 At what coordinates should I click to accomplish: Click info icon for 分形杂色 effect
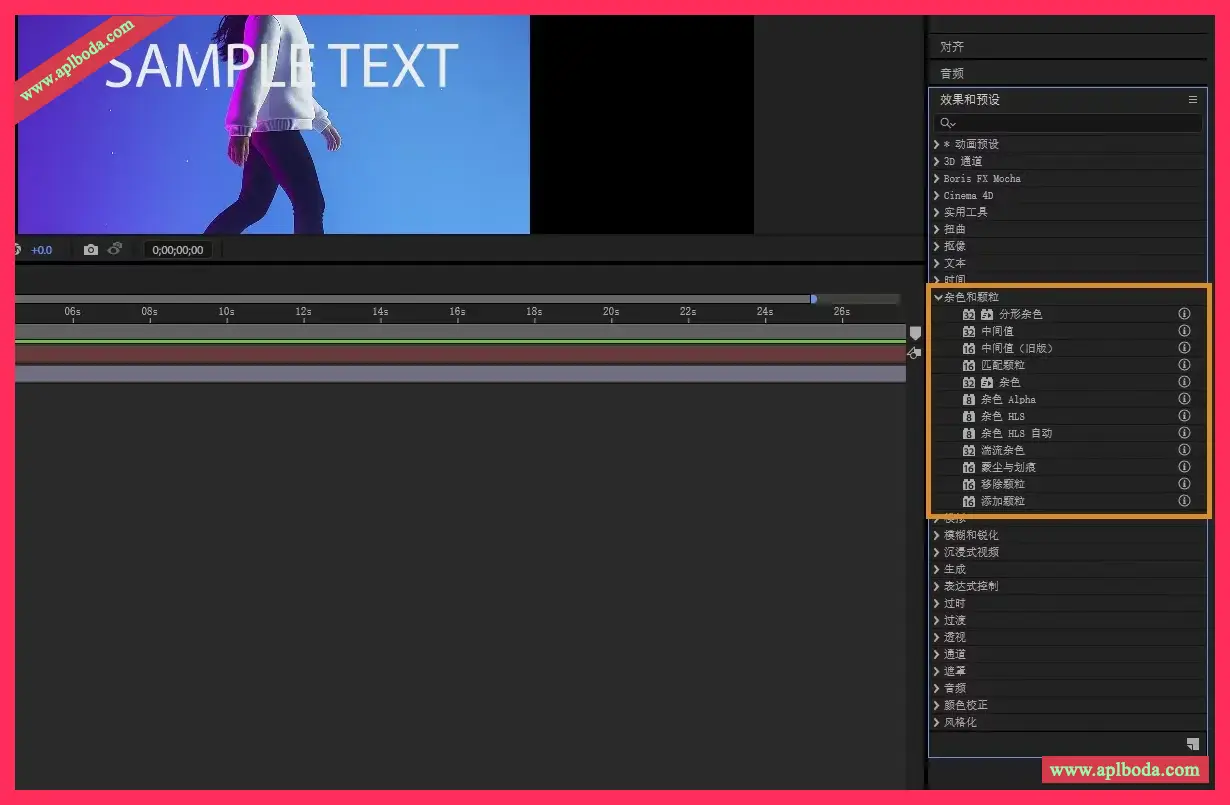coord(1184,314)
